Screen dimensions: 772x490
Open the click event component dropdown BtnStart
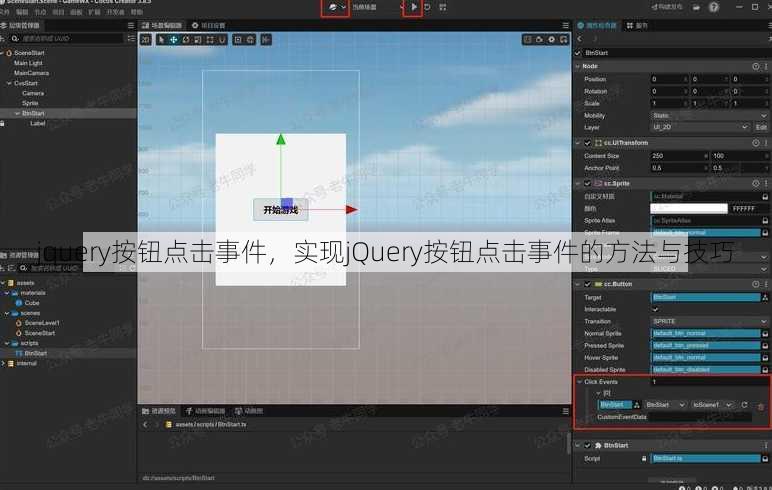pyautogui.click(x=665, y=405)
